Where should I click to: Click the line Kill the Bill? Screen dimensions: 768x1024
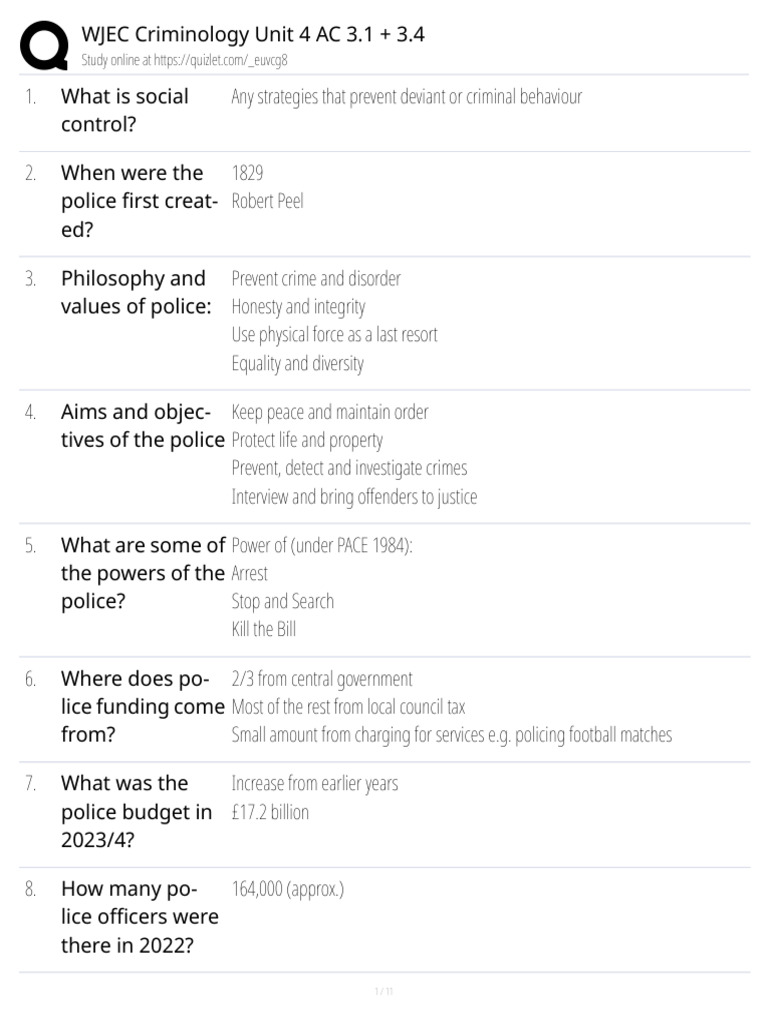[264, 629]
